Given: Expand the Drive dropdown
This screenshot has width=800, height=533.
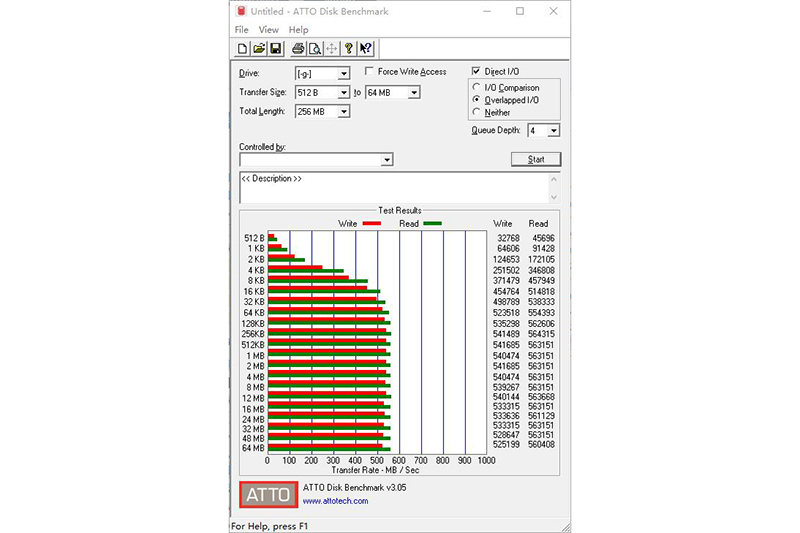Looking at the screenshot, I should 343,74.
